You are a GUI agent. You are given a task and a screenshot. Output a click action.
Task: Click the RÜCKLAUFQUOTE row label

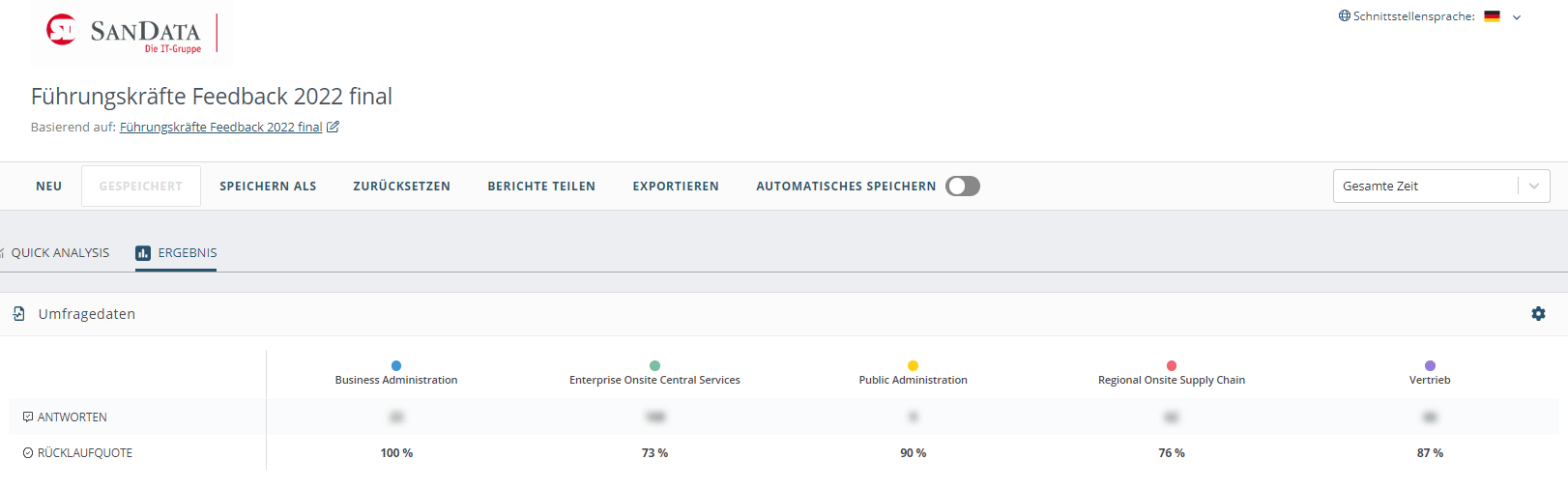tap(85, 453)
